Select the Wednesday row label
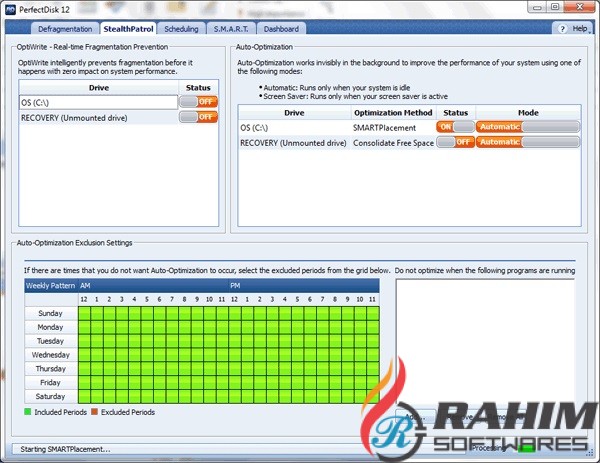Screen dimensions: 600x463 click(51, 355)
